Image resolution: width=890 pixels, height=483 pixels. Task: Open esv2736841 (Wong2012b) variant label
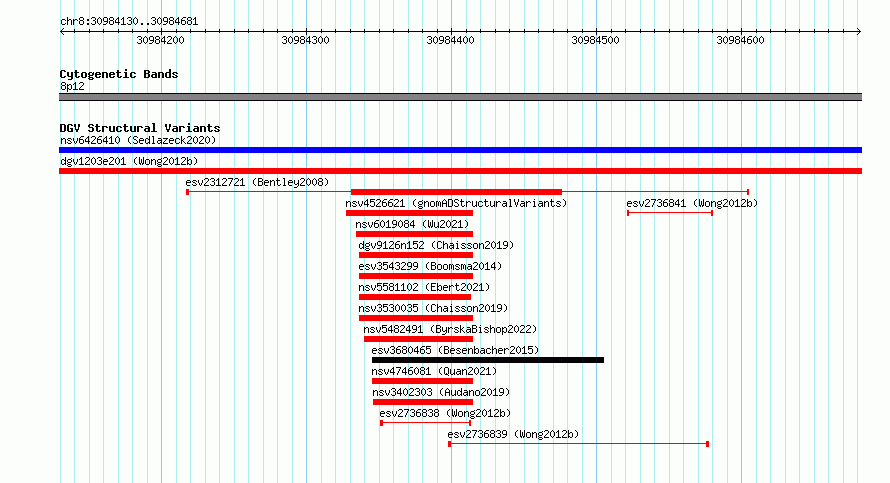pyautogui.click(x=692, y=203)
